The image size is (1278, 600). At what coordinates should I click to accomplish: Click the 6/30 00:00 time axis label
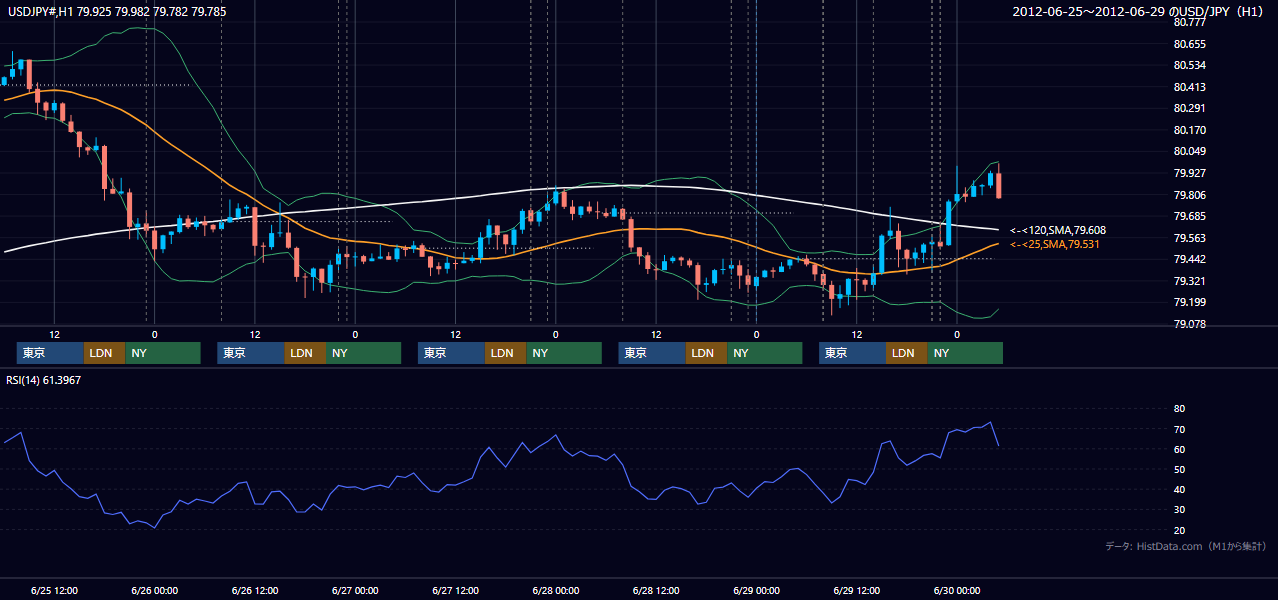pyautogui.click(x=958, y=591)
